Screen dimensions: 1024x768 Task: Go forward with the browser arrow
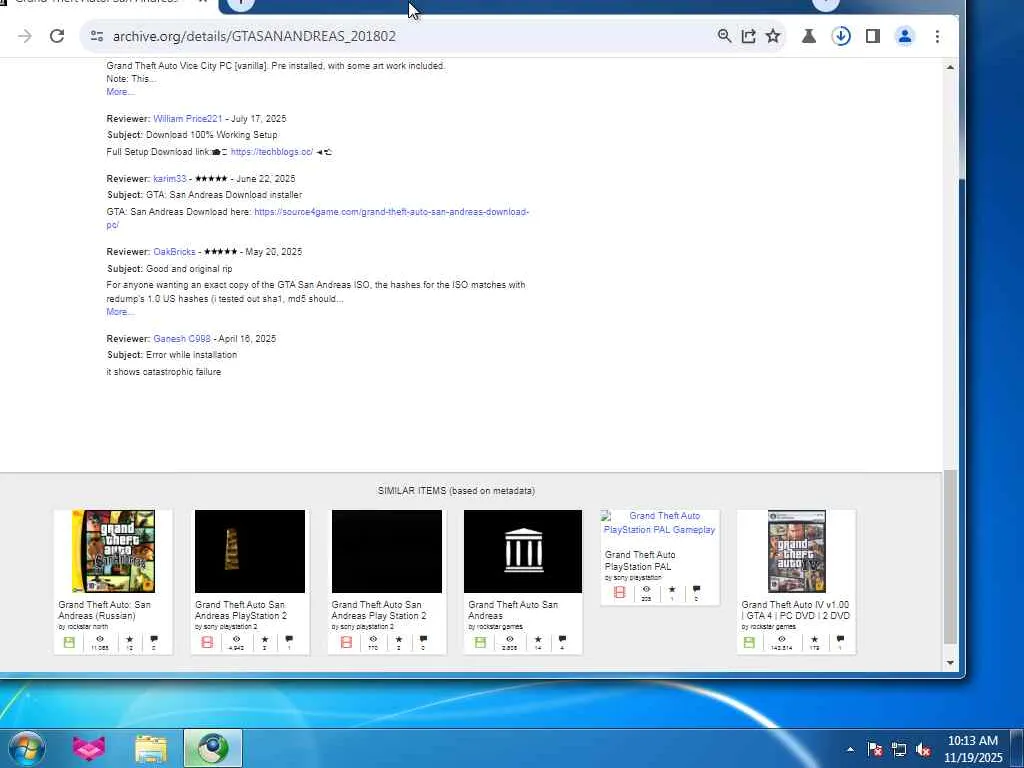pos(25,36)
